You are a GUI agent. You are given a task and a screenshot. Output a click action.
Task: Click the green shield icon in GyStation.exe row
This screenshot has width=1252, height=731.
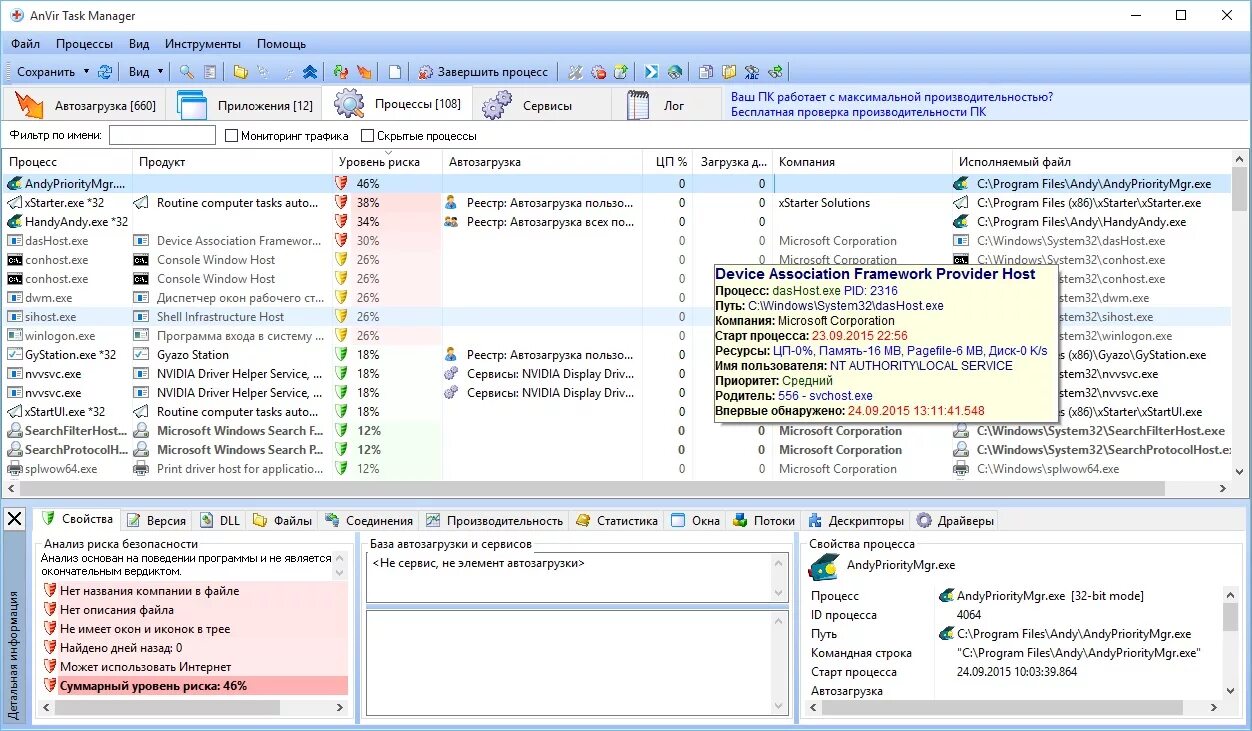(x=341, y=355)
